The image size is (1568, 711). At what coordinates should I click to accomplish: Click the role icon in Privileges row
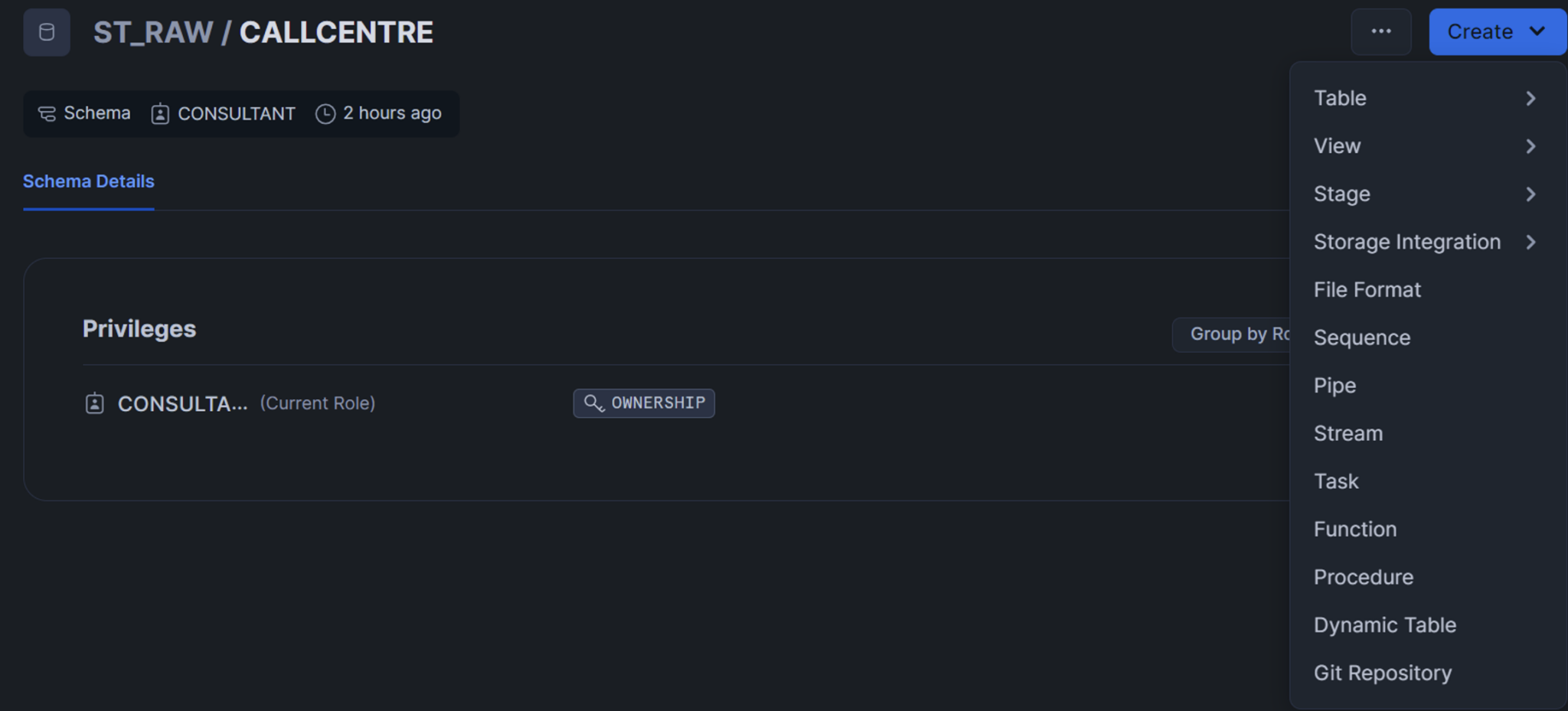click(x=94, y=403)
